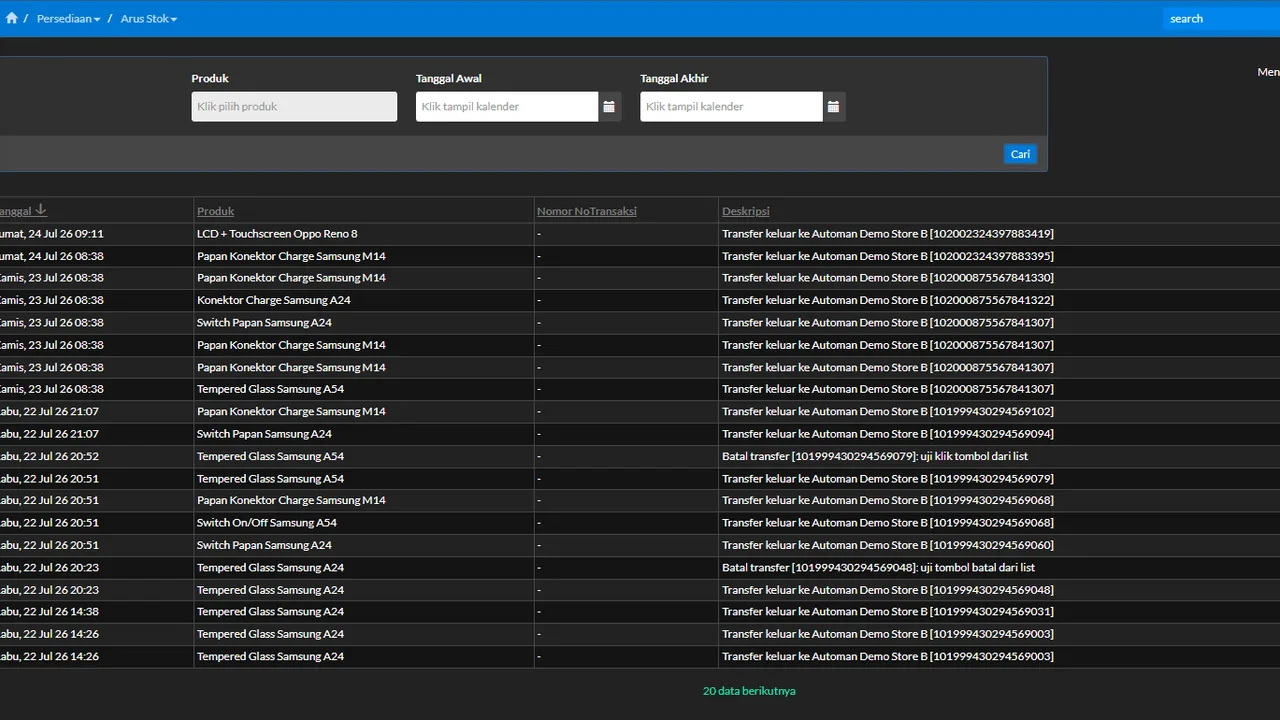Screen dimensions: 1280x720
Task: Select description ending 101999430294569102
Action: tap(887, 411)
